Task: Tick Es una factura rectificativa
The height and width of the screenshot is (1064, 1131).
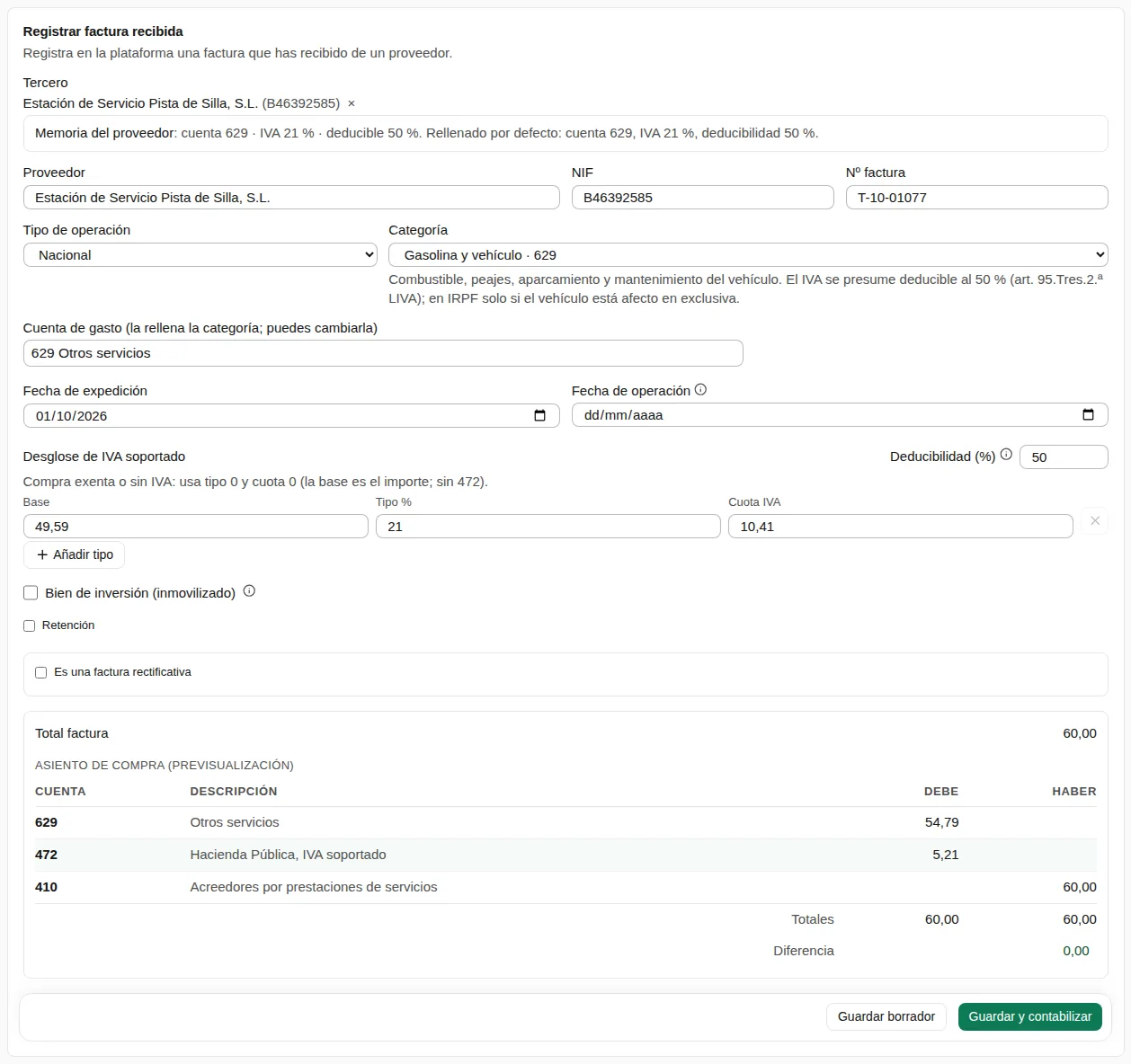Action: 40,672
